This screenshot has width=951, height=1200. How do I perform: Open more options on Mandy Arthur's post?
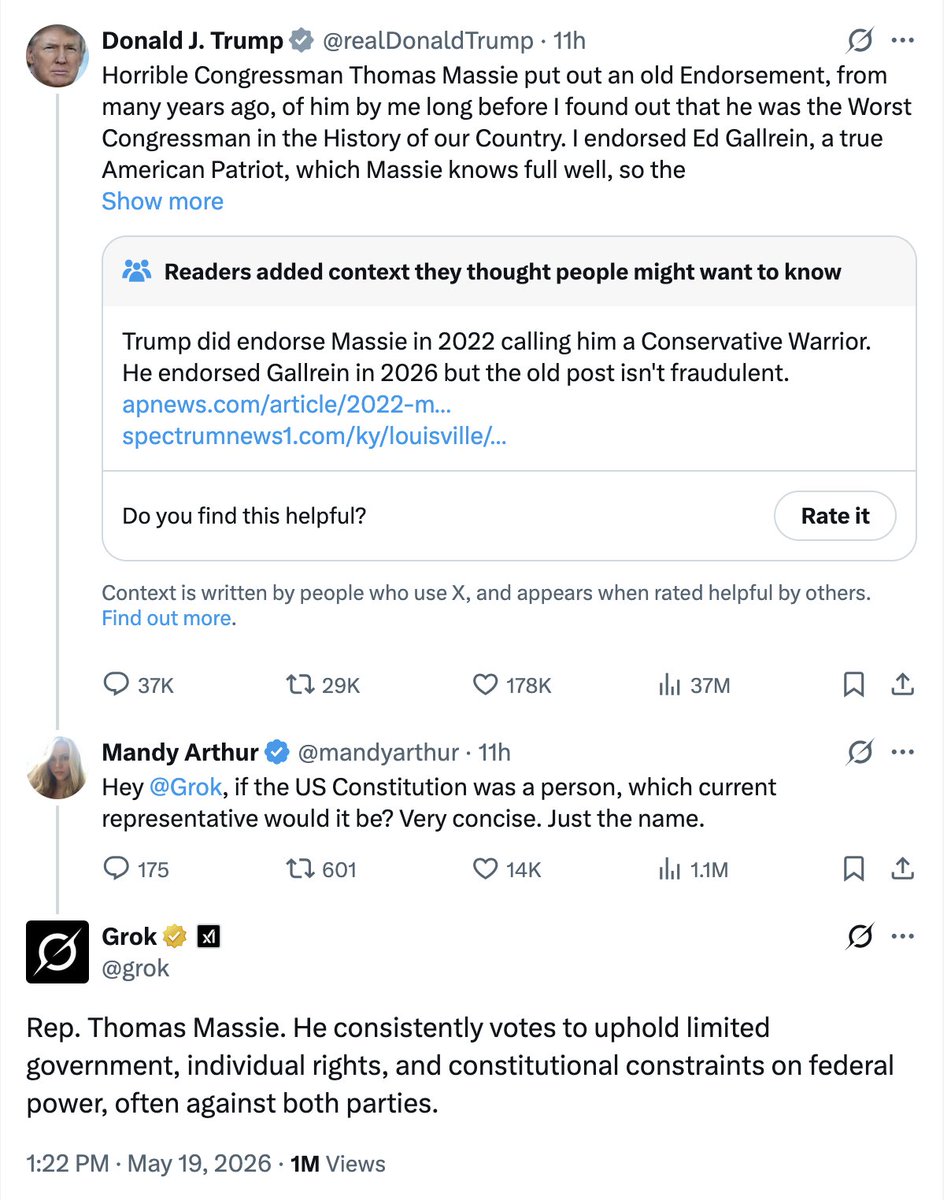click(x=902, y=751)
